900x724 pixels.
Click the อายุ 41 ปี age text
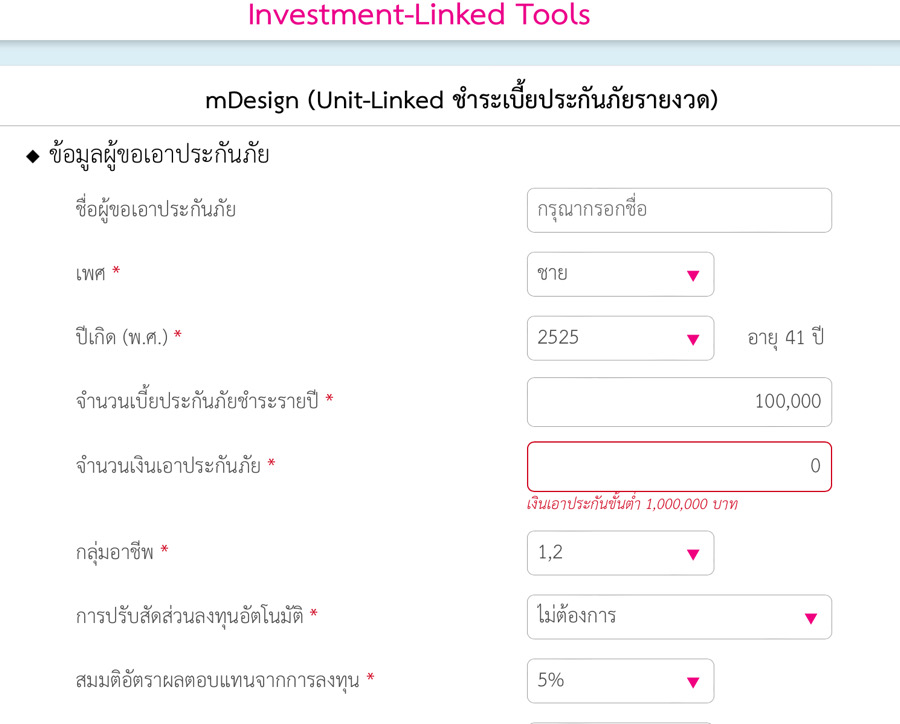(785, 338)
